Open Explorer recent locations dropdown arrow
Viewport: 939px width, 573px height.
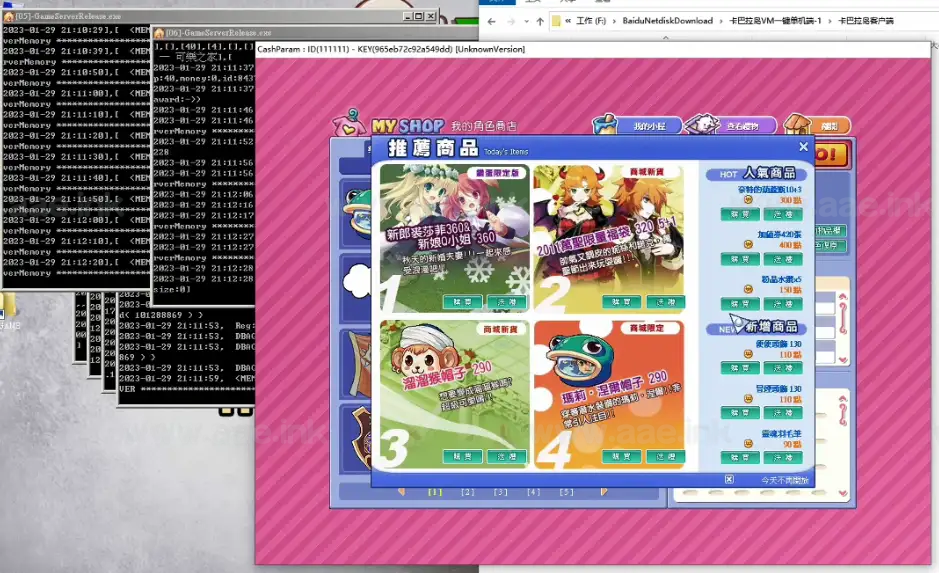(526, 20)
